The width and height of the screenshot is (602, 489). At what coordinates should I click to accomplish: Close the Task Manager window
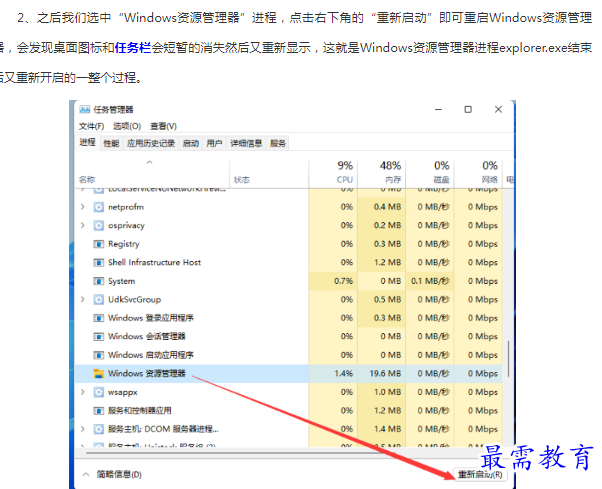click(x=498, y=110)
